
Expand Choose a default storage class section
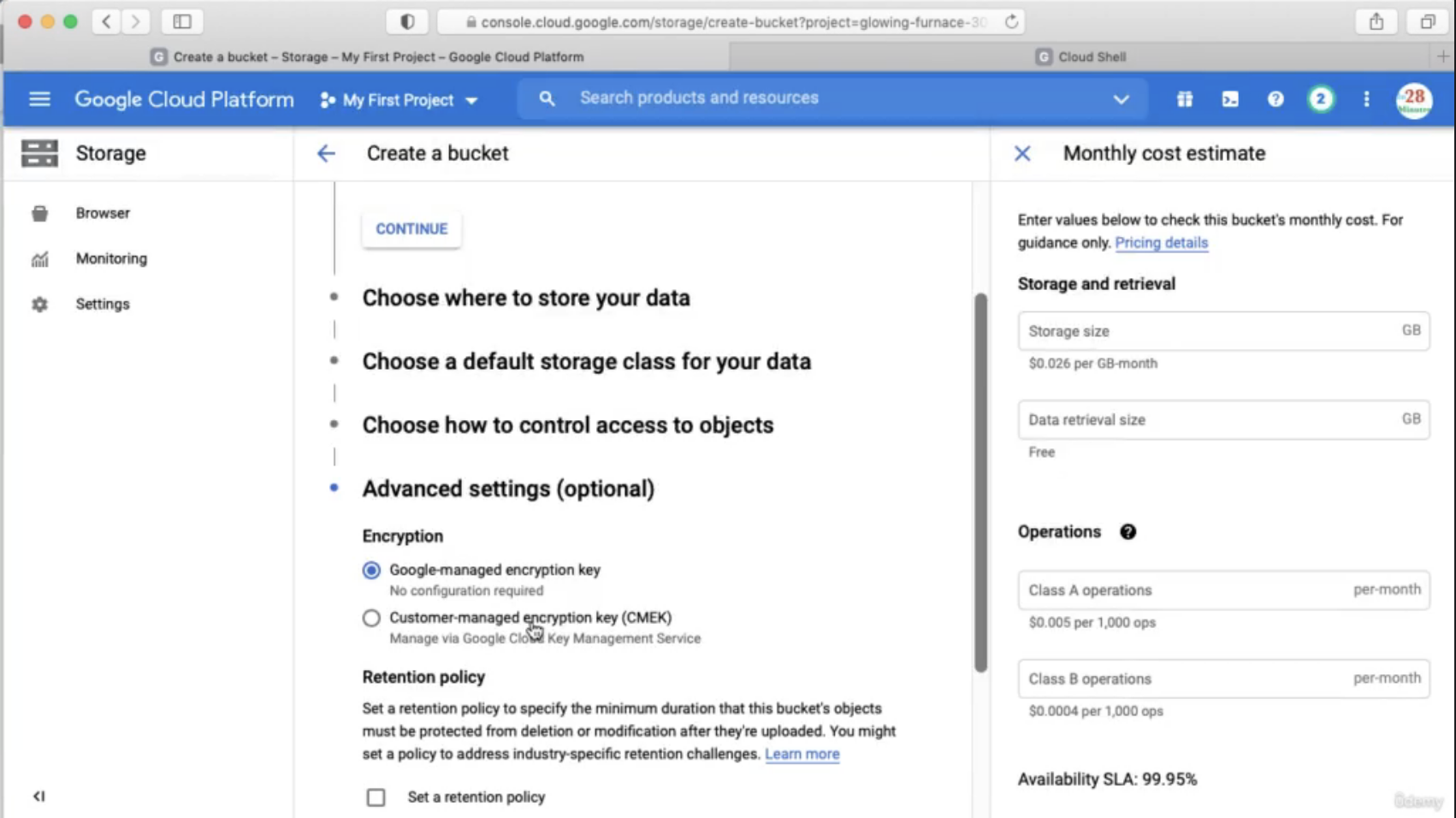click(x=587, y=361)
